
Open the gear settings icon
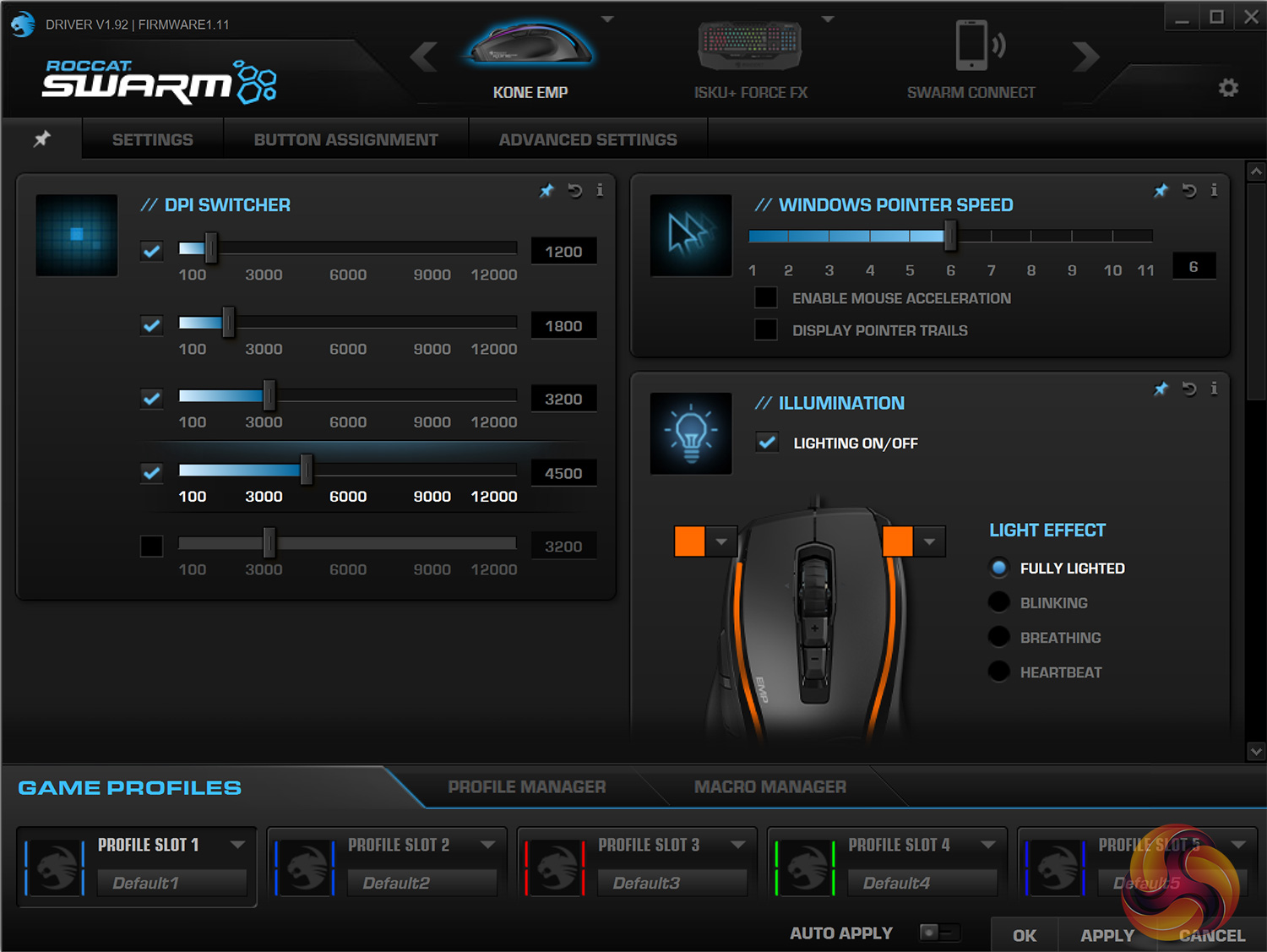click(1228, 87)
